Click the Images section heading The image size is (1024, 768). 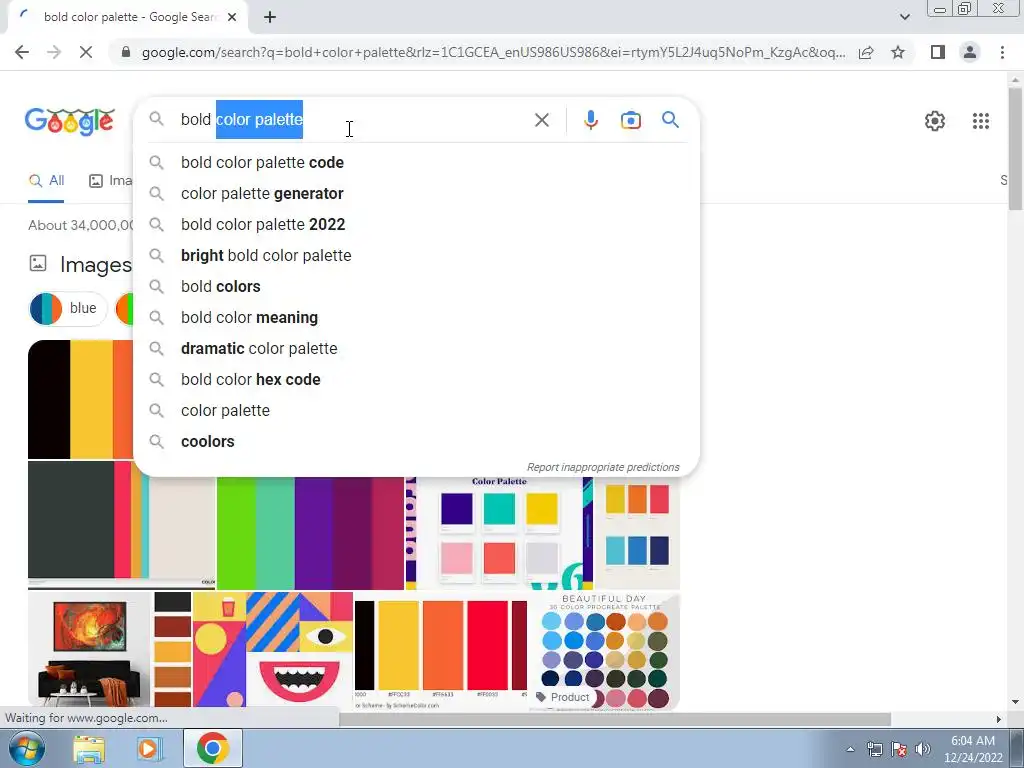[x=96, y=264]
